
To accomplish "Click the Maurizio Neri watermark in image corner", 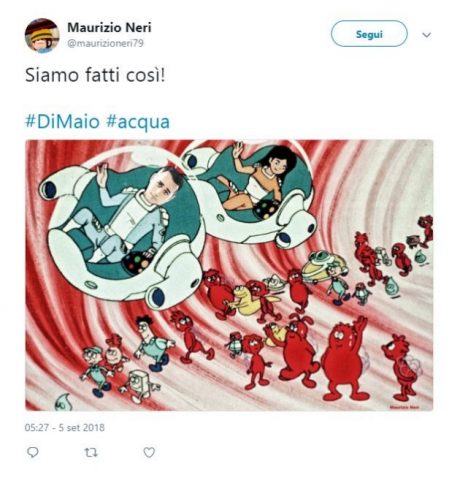I will pos(404,407).
